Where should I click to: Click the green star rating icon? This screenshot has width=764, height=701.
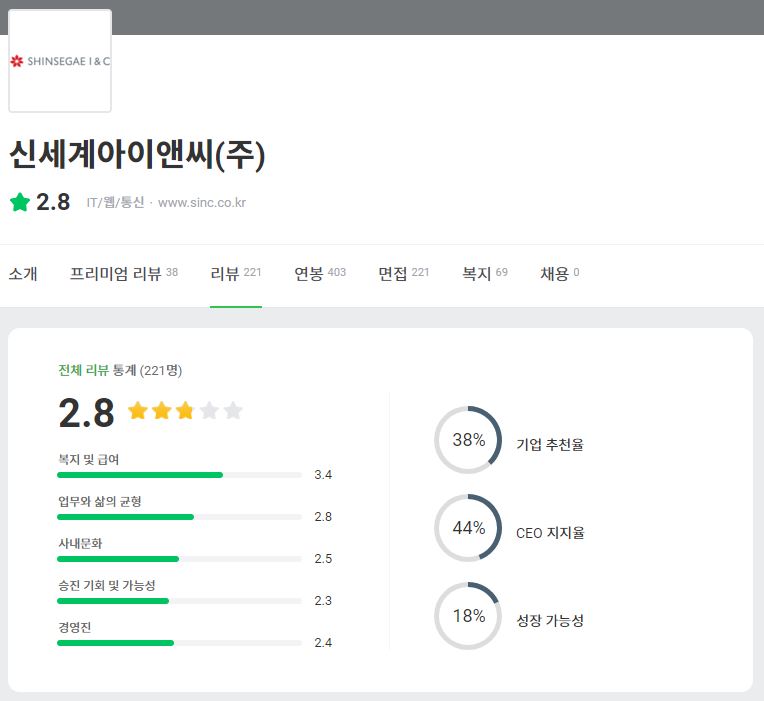(20, 202)
